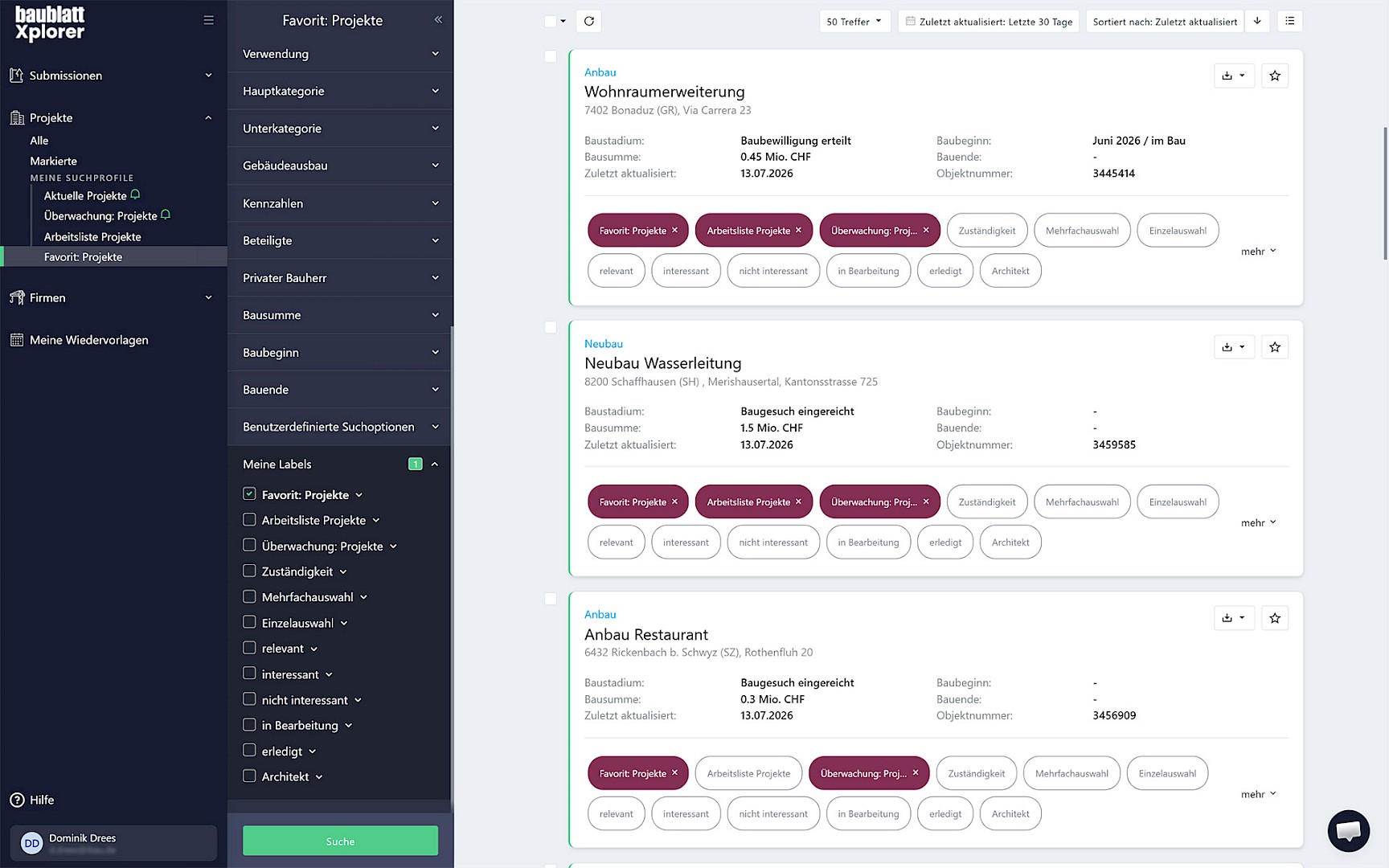
Task: Toggle the hamburger sidebar menu
Action: (208, 20)
